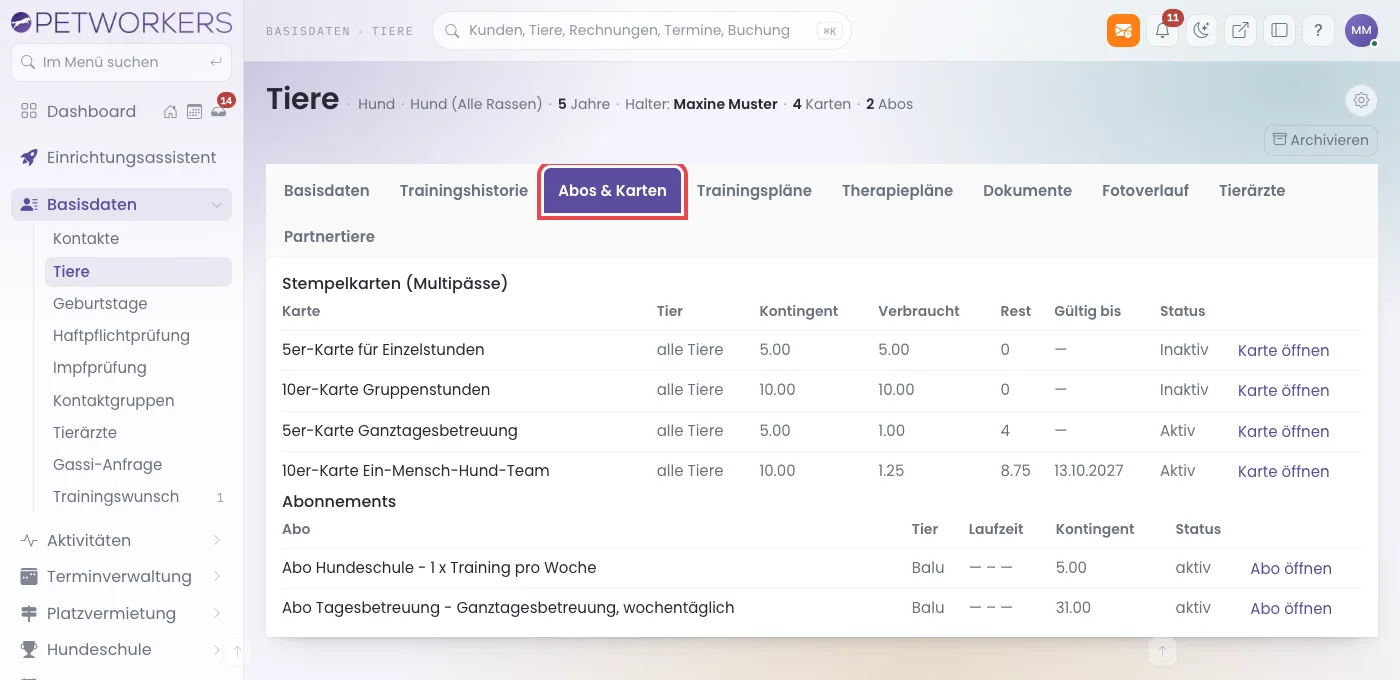The image size is (1400, 680).
Task: Open the inbox icon with badge 14
Action: pos(219,111)
